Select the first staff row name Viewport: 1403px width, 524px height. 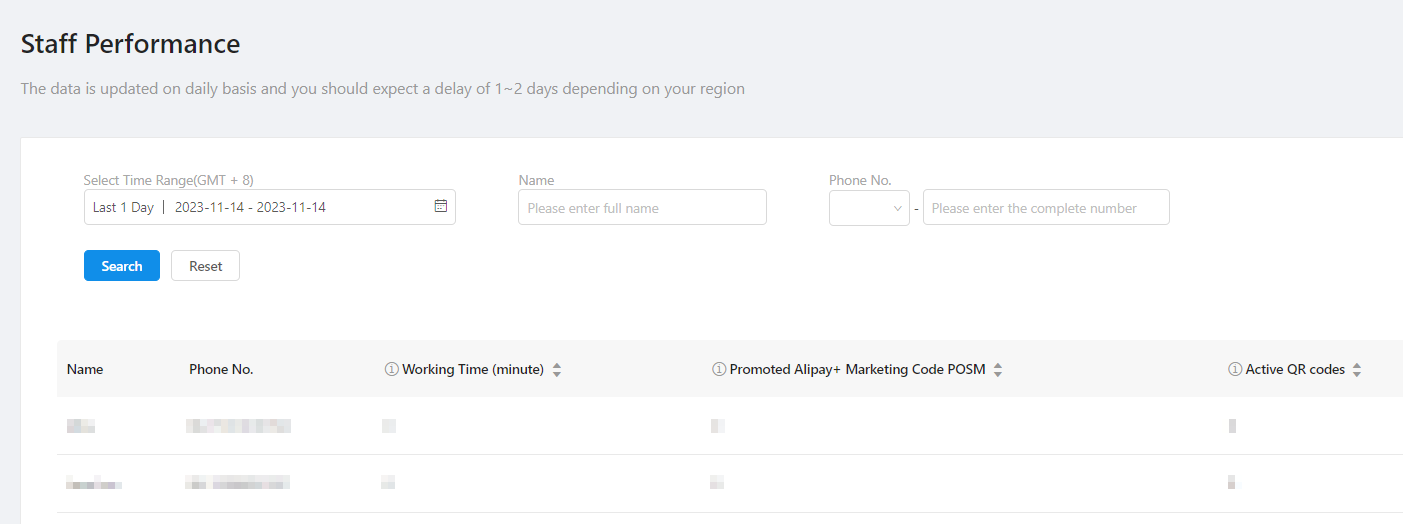(x=81, y=427)
